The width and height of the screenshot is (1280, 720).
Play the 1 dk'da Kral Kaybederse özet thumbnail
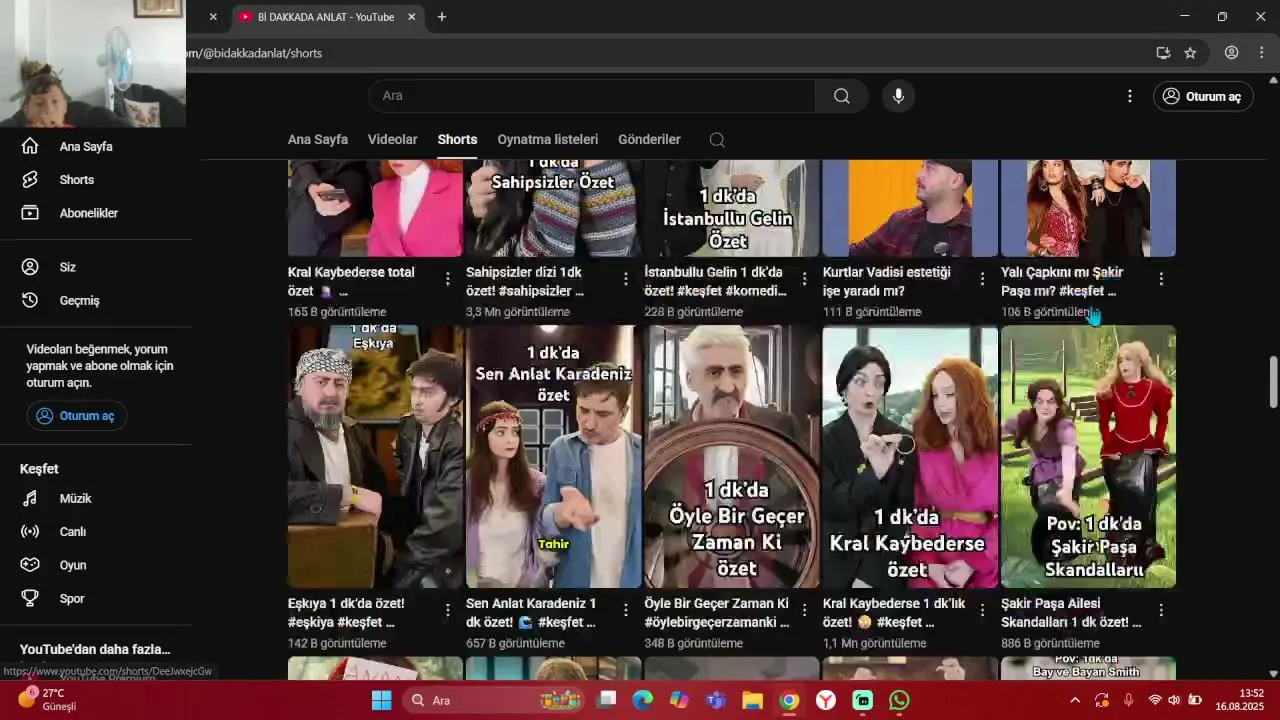coord(910,456)
